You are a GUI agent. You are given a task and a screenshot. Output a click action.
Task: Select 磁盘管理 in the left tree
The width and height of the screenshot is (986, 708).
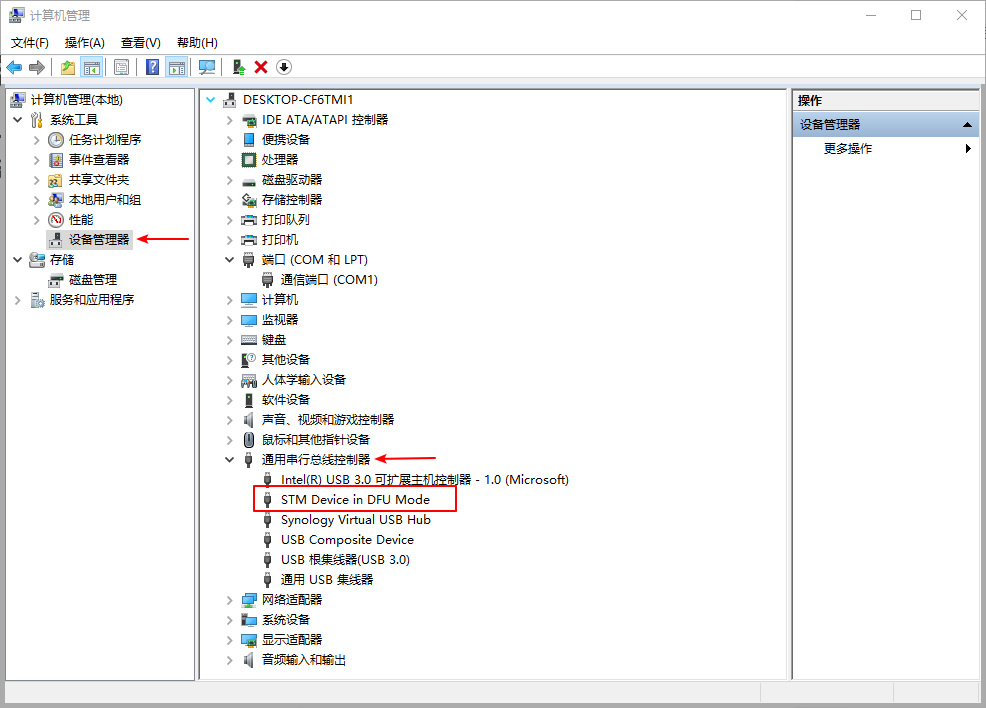click(x=92, y=280)
